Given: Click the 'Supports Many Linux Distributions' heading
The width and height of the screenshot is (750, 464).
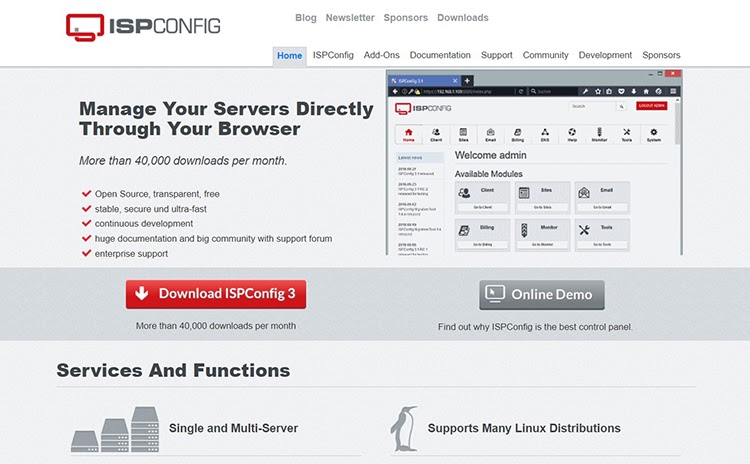Looking at the screenshot, I should [524, 428].
